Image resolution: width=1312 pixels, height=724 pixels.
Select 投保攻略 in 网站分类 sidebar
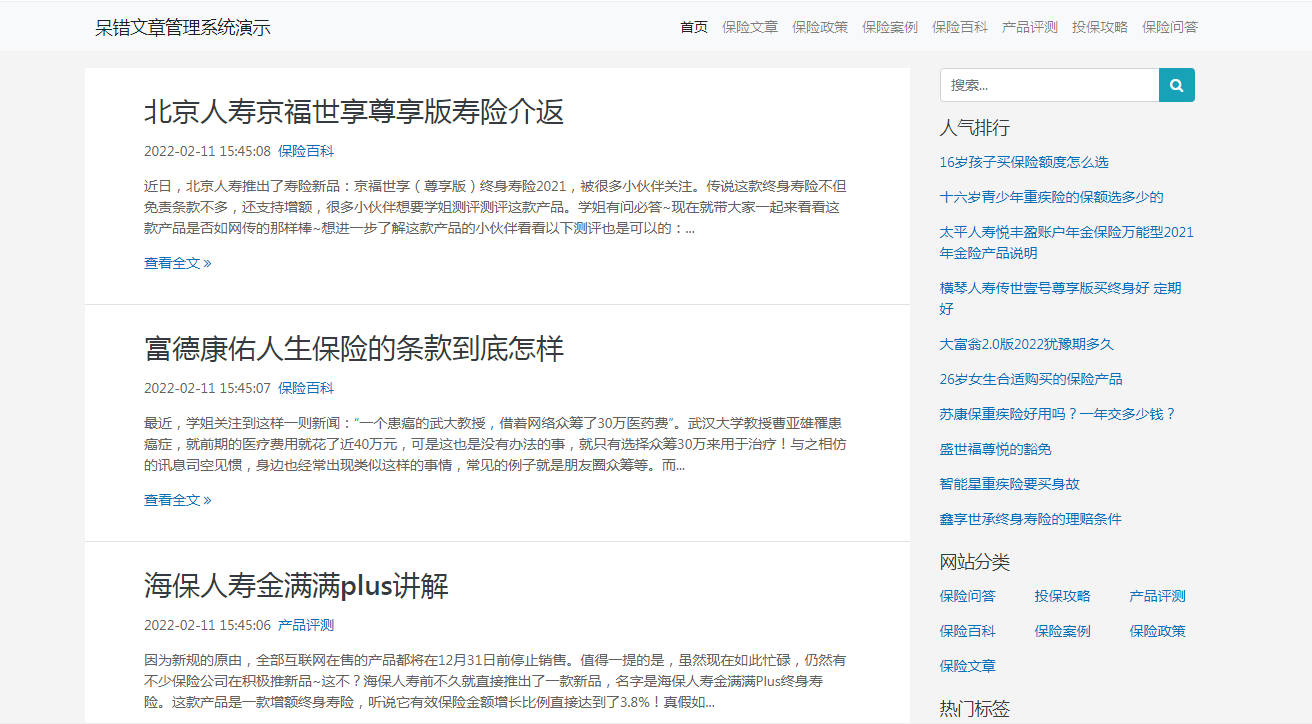[x=1063, y=596]
